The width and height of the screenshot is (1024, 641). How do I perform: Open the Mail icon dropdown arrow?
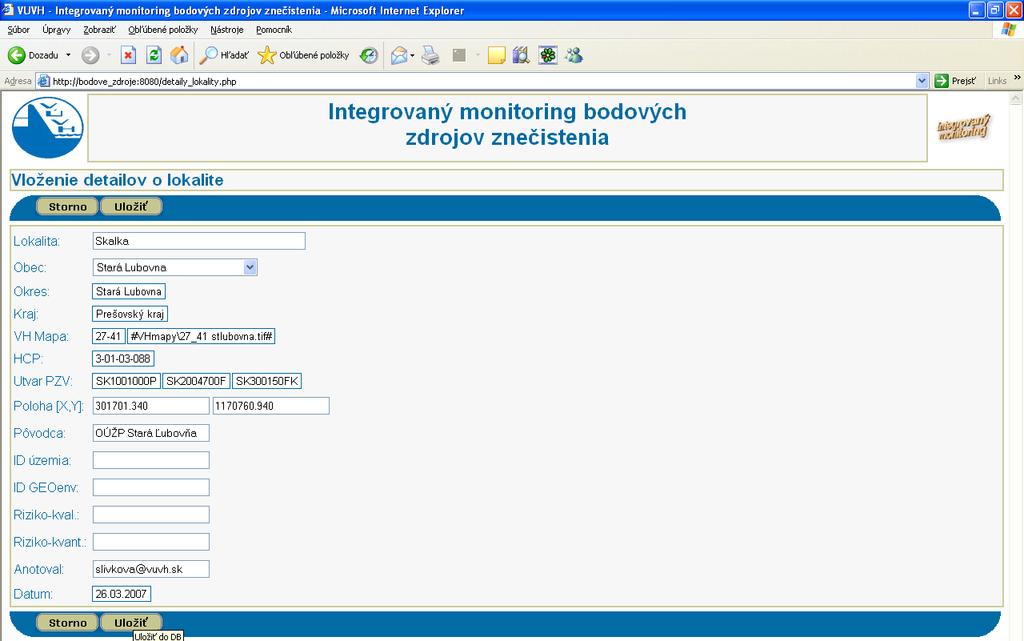[x=412, y=56]
